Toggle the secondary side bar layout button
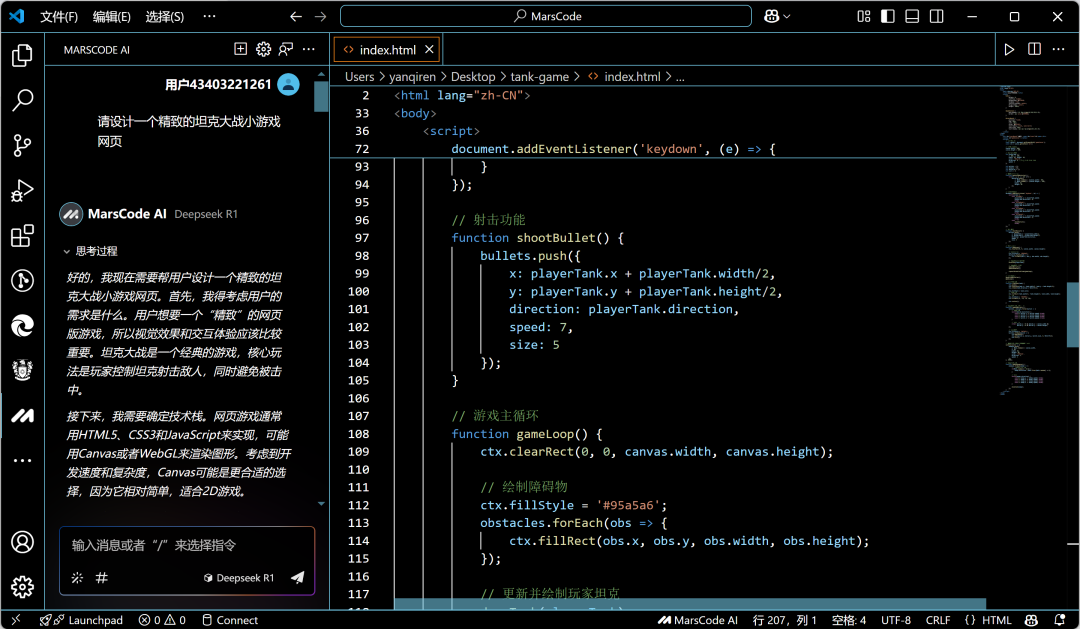 click(935, 16)
